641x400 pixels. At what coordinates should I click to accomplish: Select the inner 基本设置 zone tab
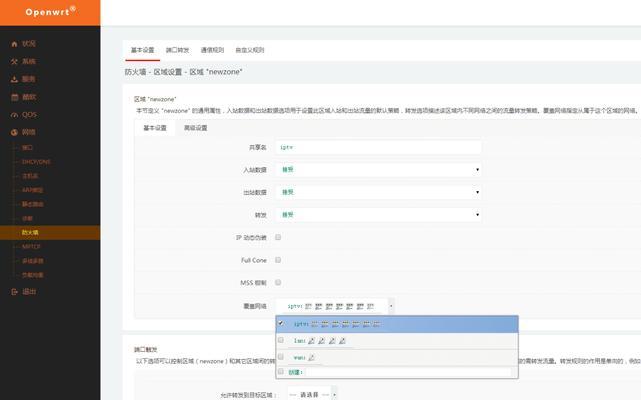[x=155, y=128]
